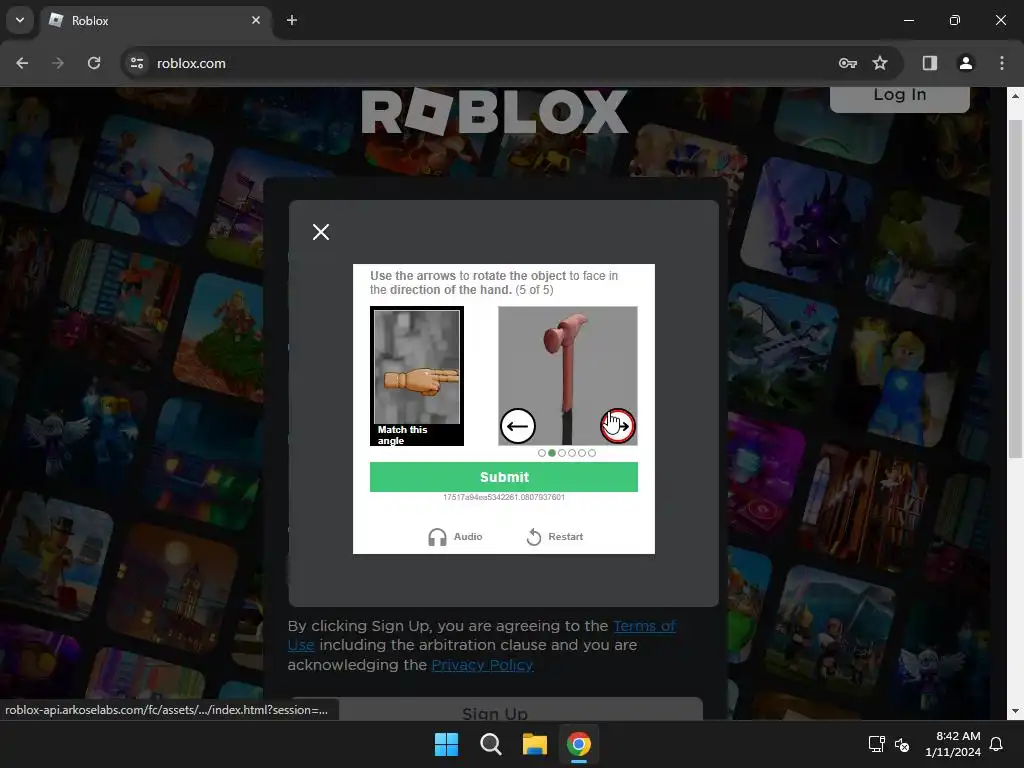Open the network status tray icon

pyautogui.click(x=876, y=744)
